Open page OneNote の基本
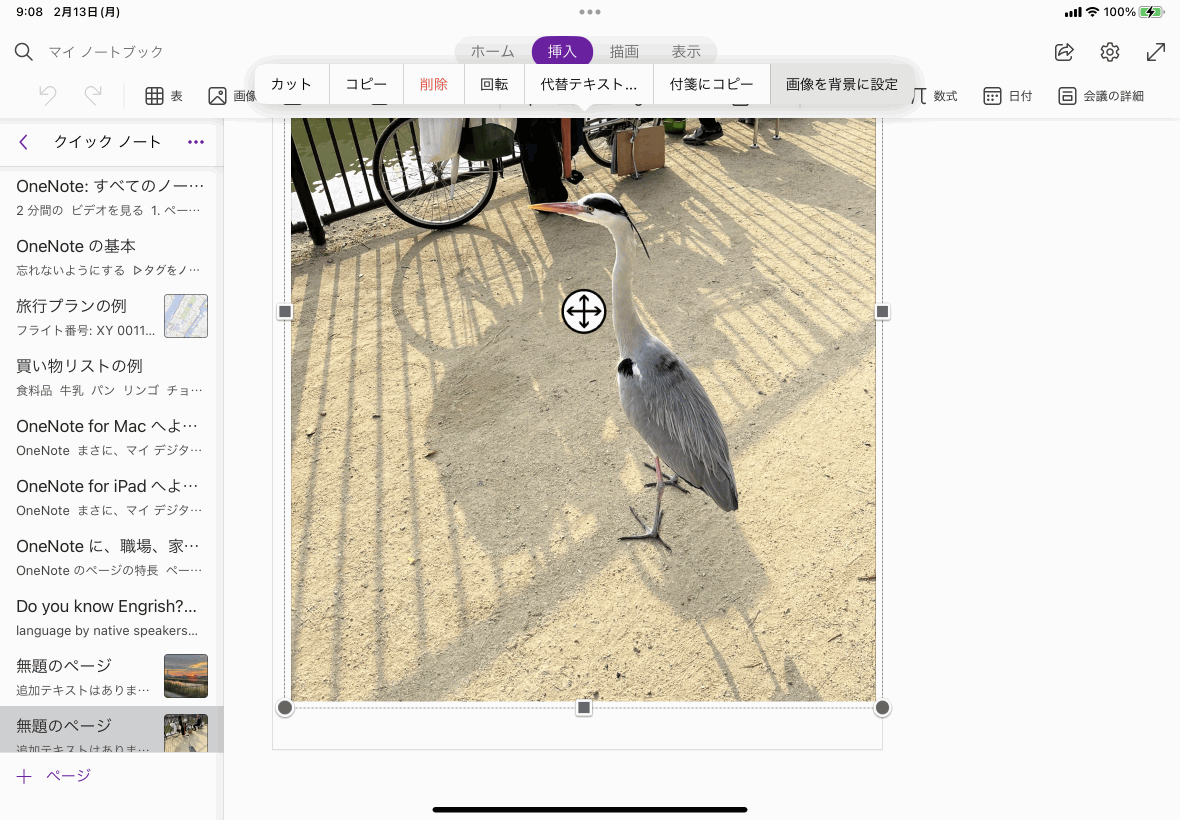Viewport: 1180px width, 820px height. coord(111,257)
